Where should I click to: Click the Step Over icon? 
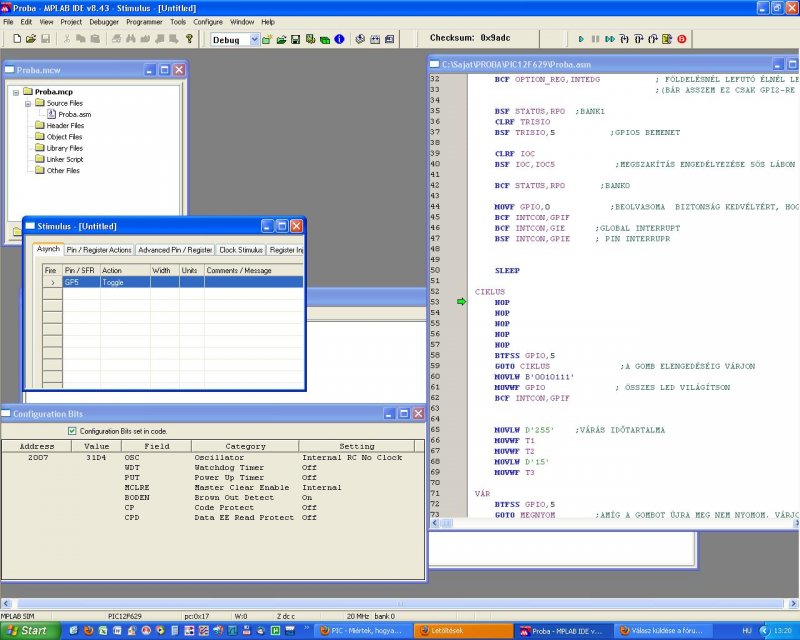click(638, 39)
